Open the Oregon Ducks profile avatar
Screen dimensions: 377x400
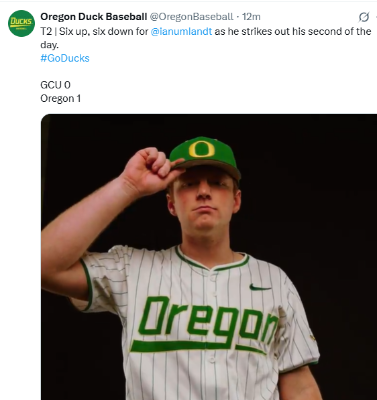point(21,23)
